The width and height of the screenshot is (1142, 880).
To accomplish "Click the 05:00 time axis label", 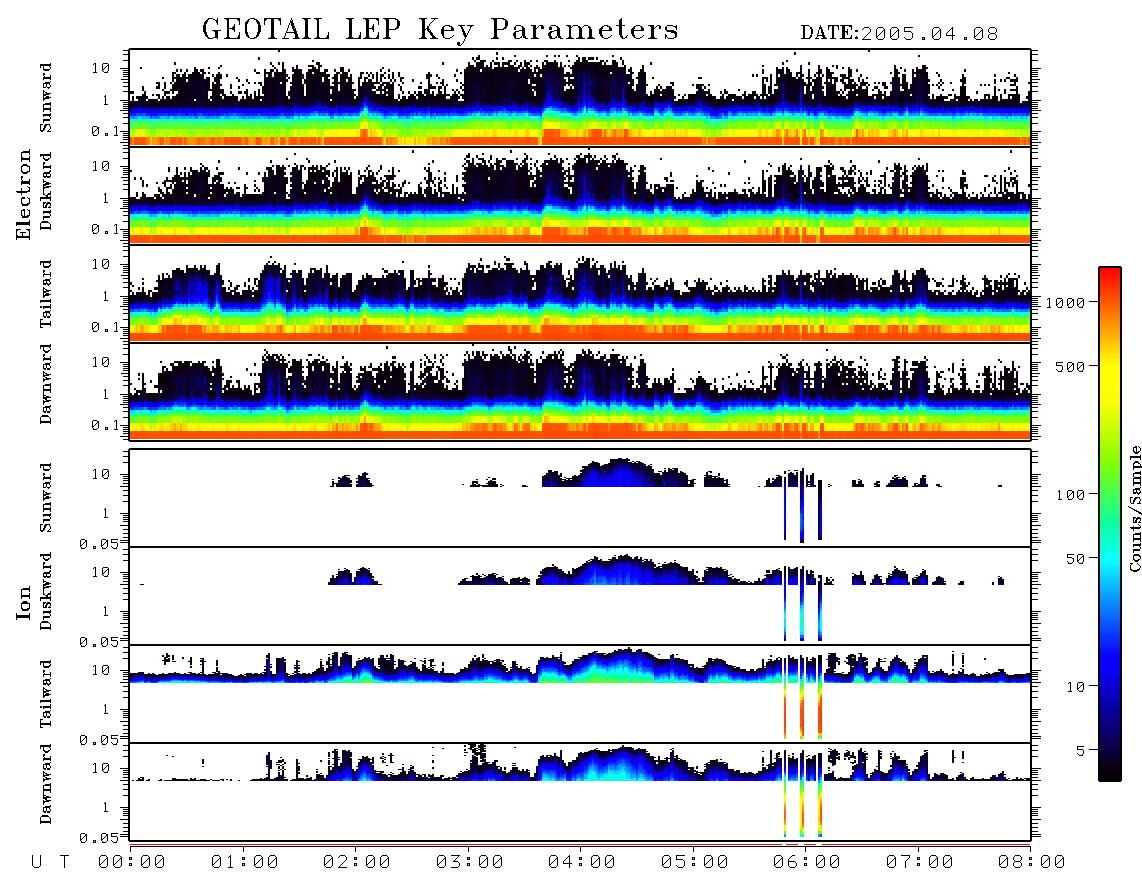I will point(695,862).
